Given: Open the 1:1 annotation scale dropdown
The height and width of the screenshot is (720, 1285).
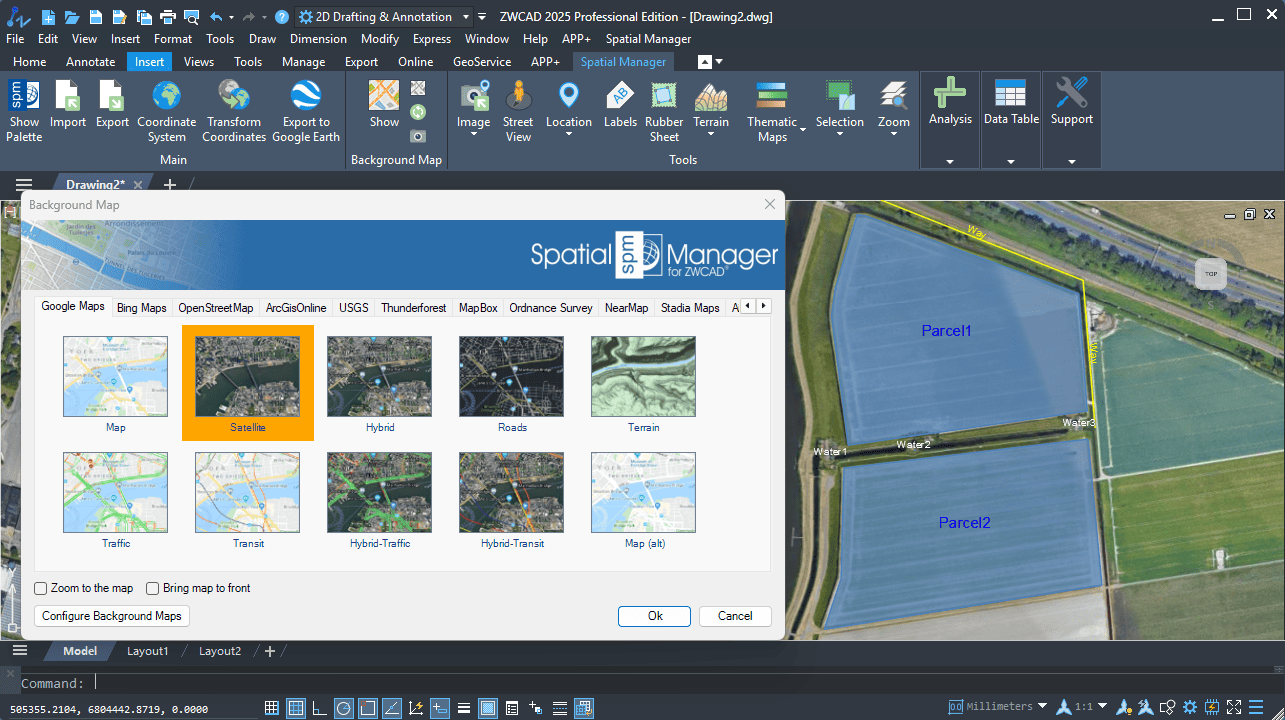Looking at the screenshot, I should click(1102, 706).
